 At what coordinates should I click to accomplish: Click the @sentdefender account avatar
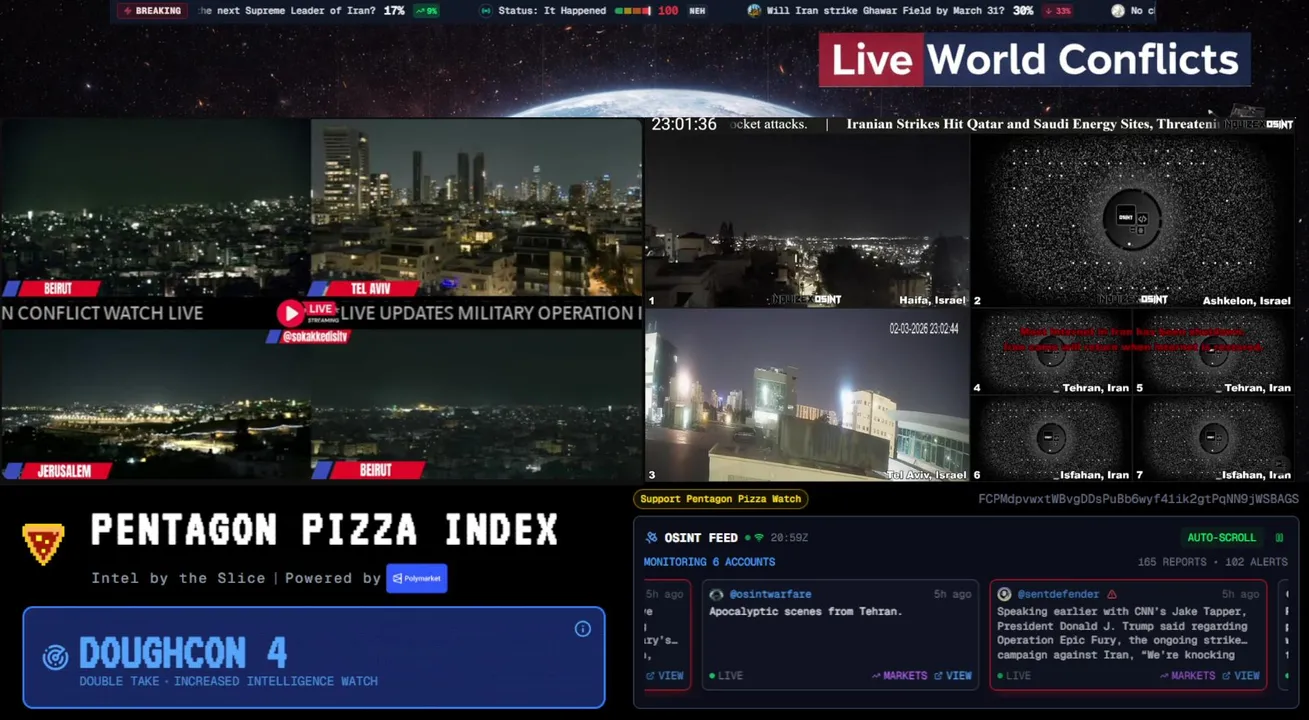click(x=1004, y=594)
